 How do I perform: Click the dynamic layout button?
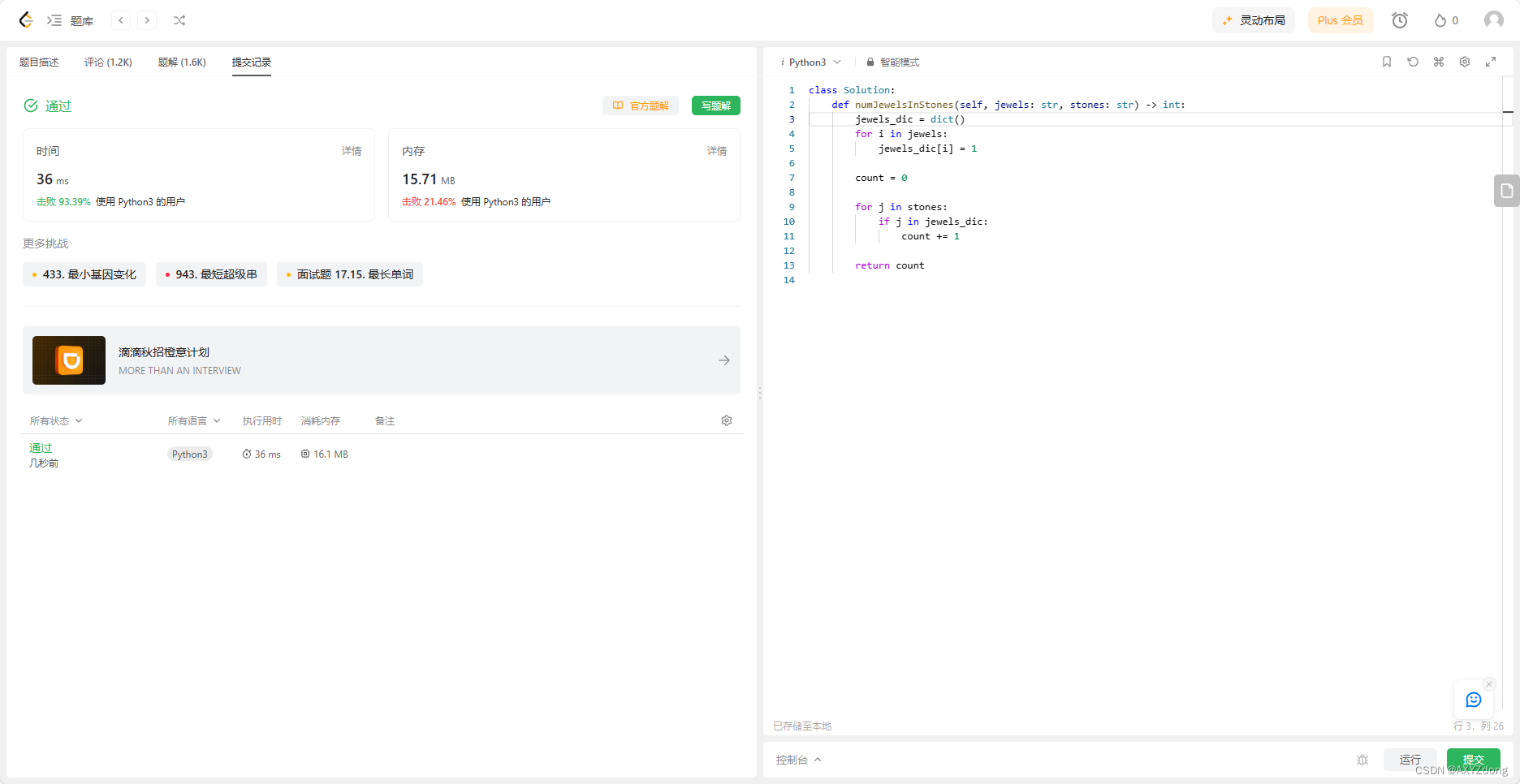click(1254, 20)
